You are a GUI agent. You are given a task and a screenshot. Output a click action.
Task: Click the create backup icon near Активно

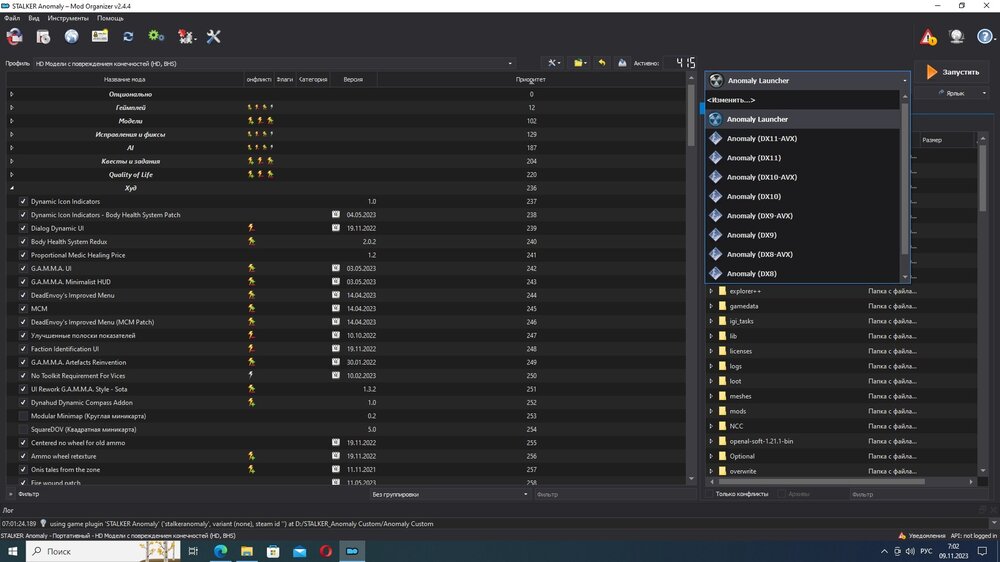622,63
